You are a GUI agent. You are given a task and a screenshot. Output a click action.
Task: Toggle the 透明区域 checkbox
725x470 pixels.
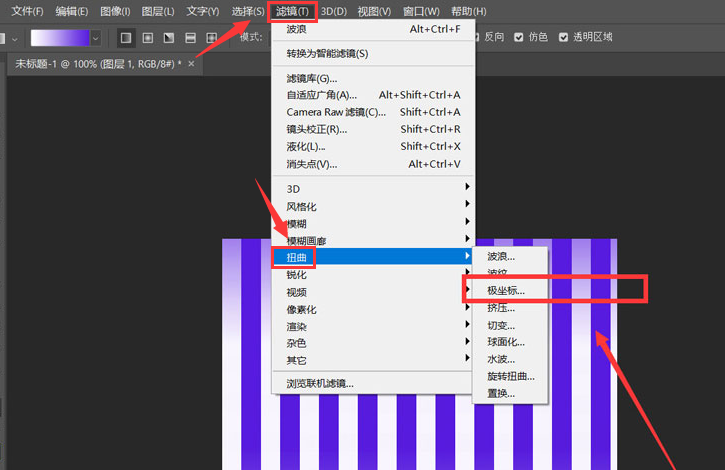point(563,37)
